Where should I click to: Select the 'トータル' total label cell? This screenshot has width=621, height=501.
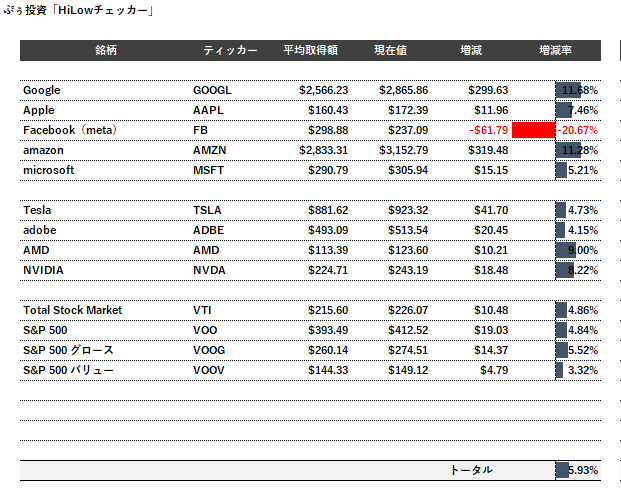[x=471, y=470]
